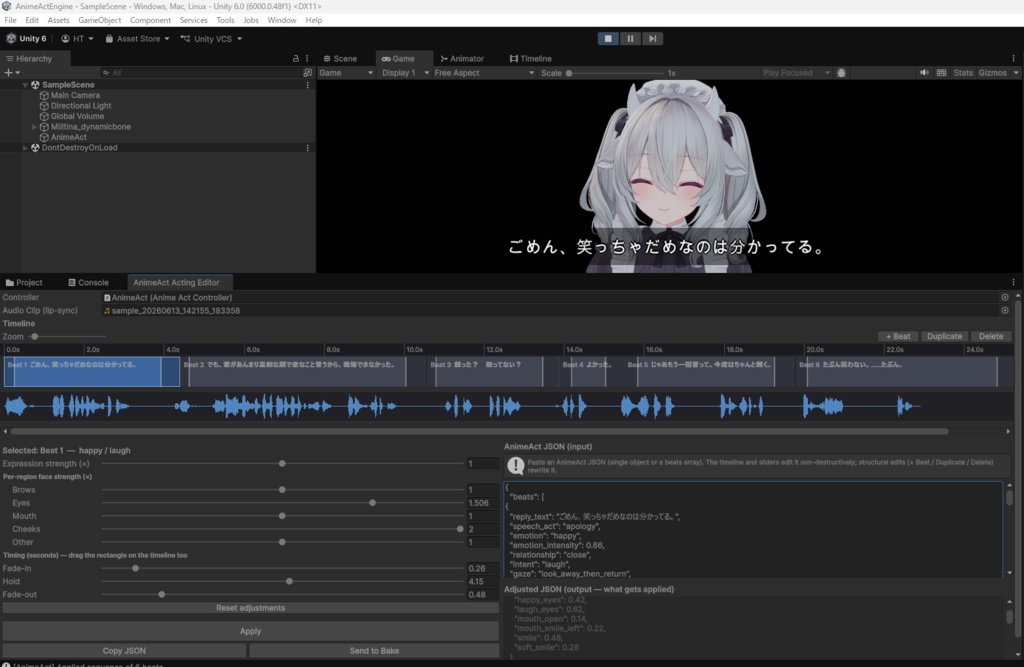Open the Display 1 dropdown
This screenshot has width=1024, height=667.
coord(405,73)
